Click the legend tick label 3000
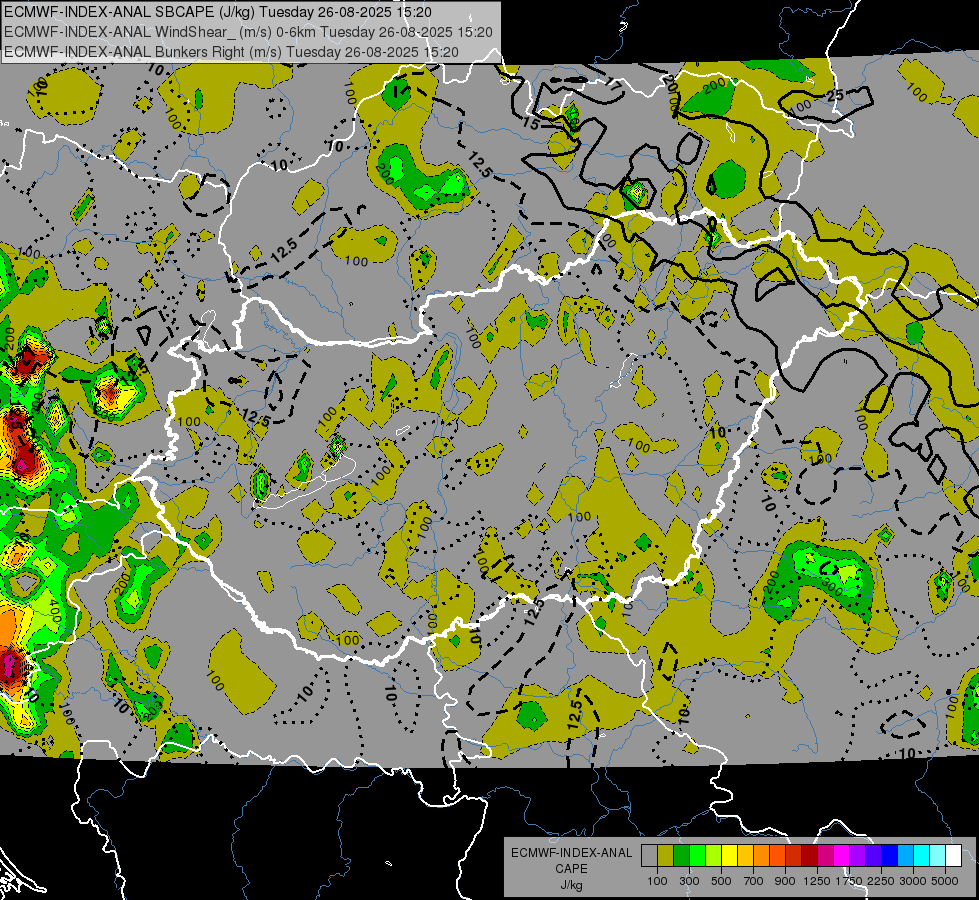Viewport: 979px width, 900px height. (913, 881)
